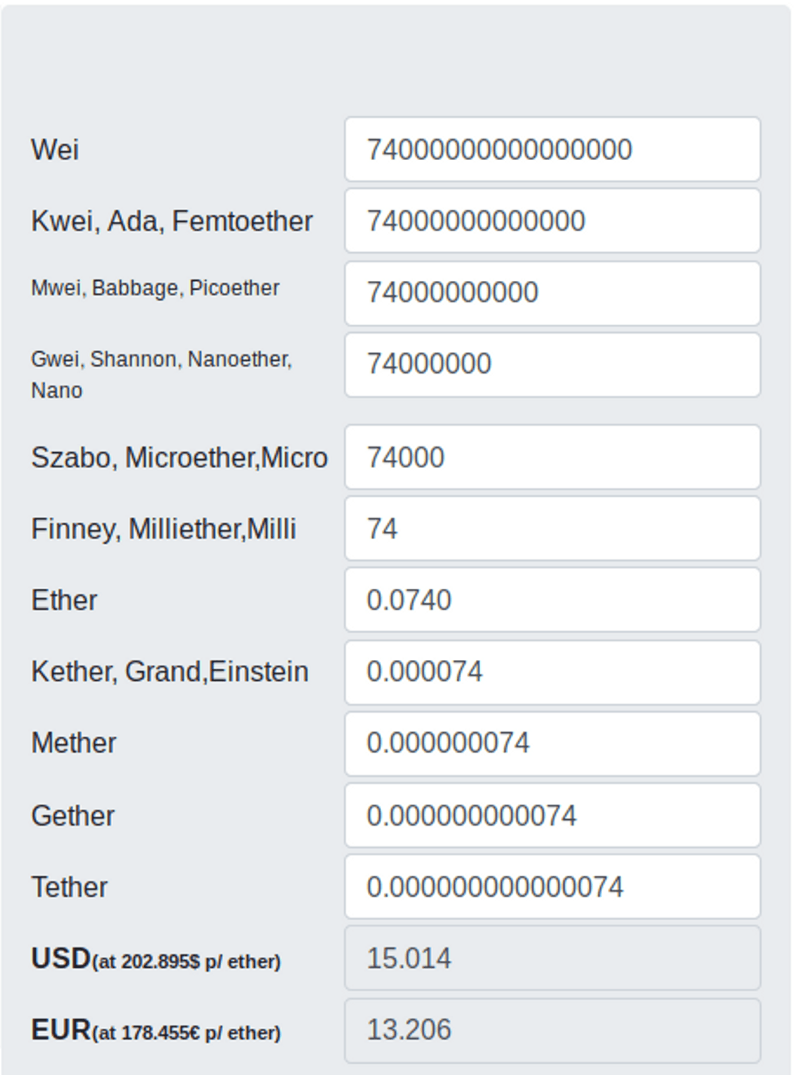Click the EUR converted value field
Viewport: 800px width, 1075px height.
coord(553,1030)
